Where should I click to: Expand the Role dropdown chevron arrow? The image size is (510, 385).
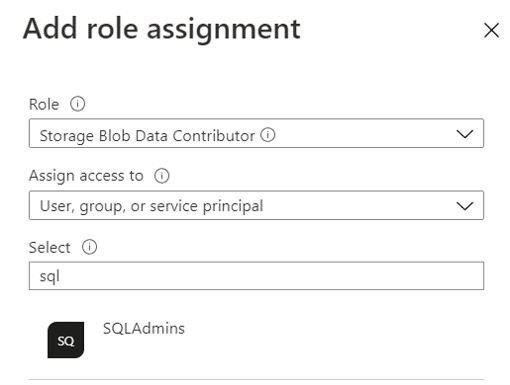(465, 134)
